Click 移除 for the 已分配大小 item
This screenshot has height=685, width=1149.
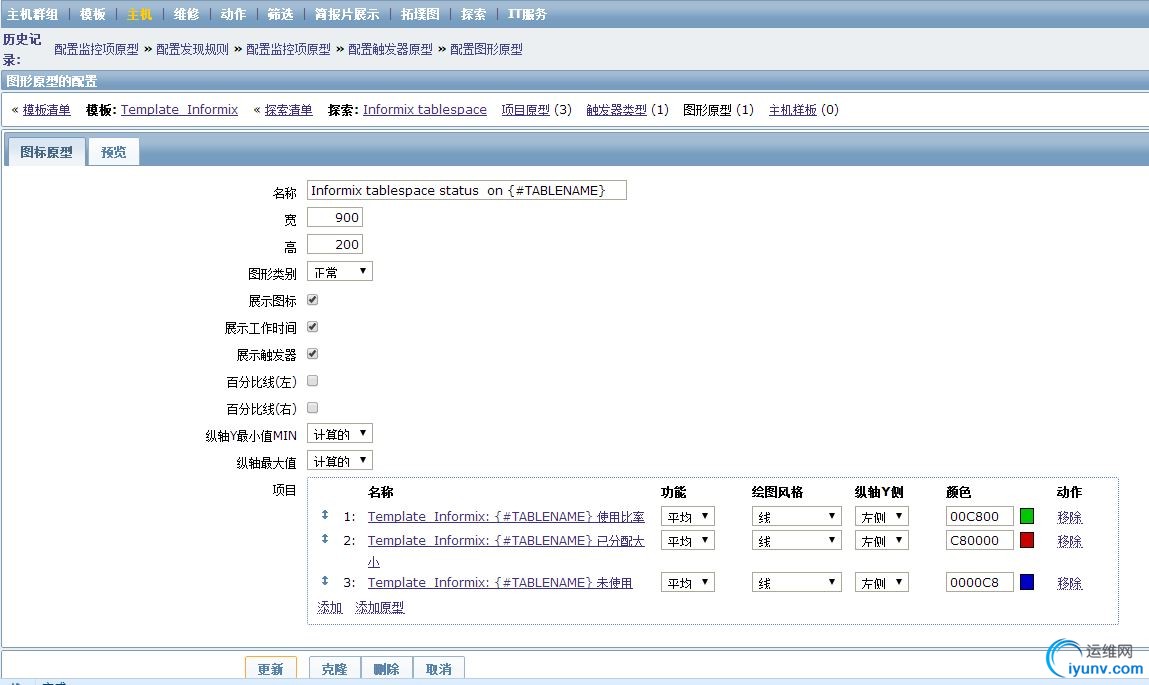tap(1069, 541)
